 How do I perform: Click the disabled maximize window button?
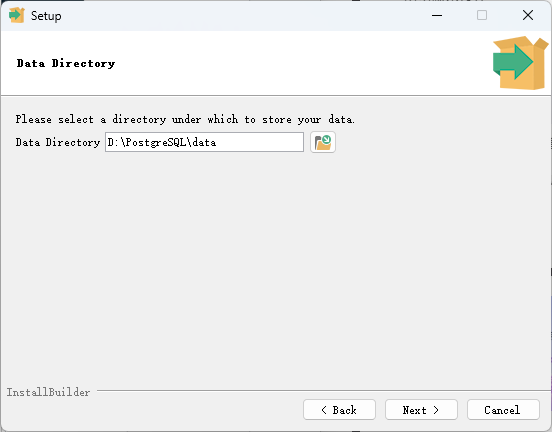click(x=482, y=15)
